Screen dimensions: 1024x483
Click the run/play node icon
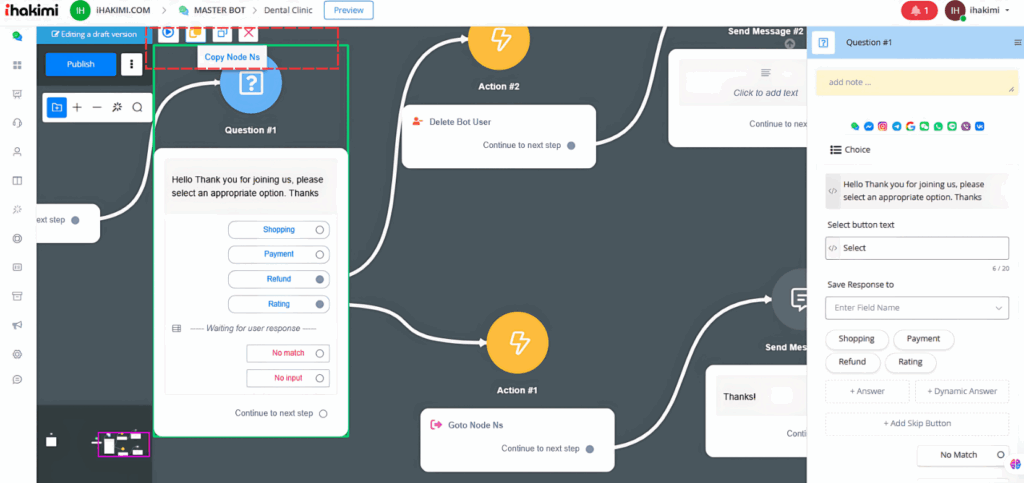(x=168, y=32)
